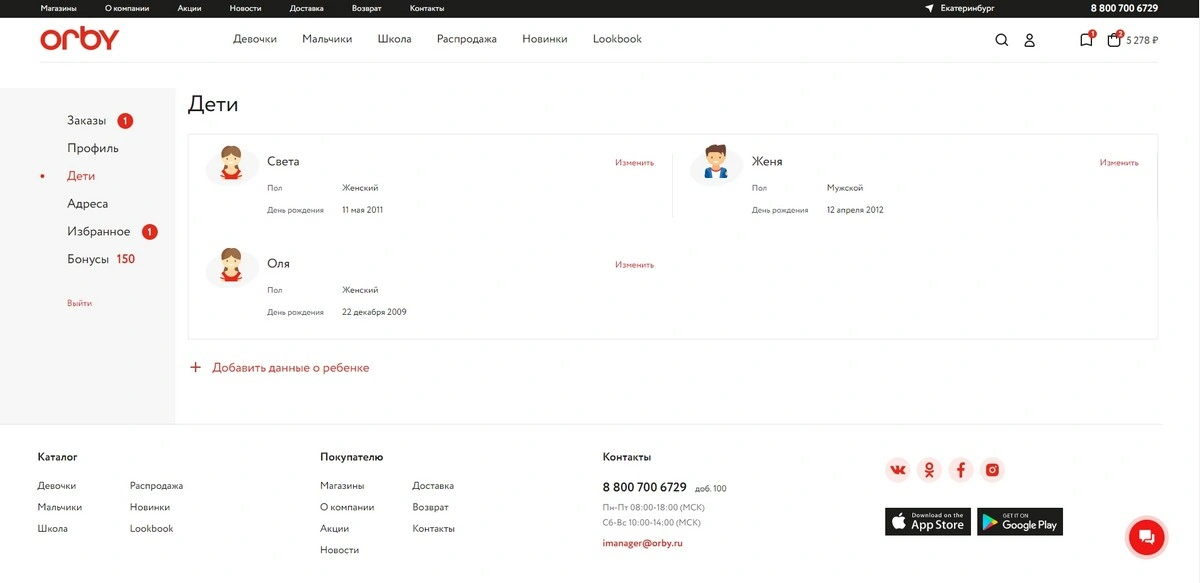This screenshot has width=1200, height=583.
Task: Open Распродажа in the main navigation
Action: click(467, 39)
